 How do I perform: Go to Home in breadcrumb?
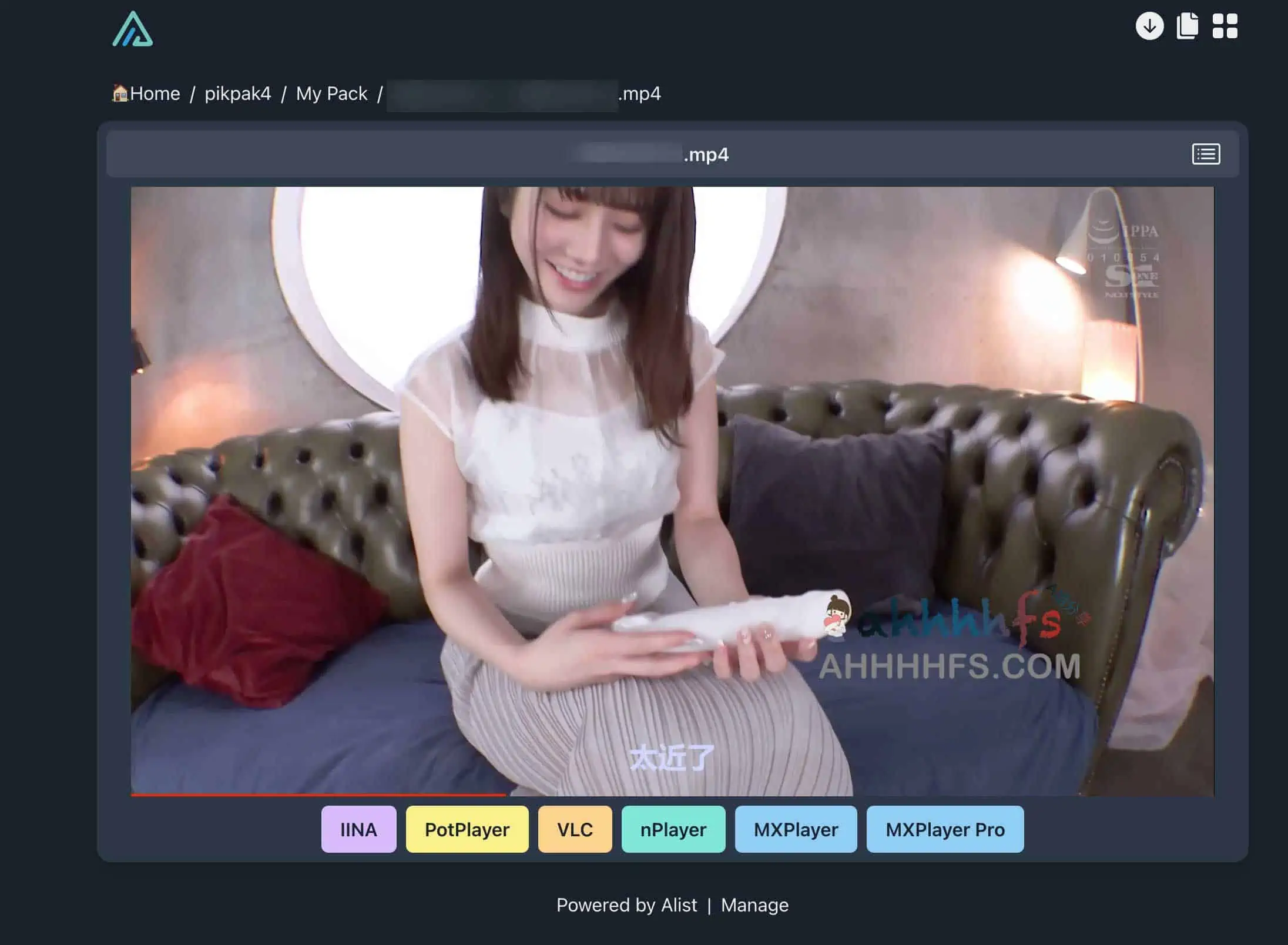(x=154, y=94)
